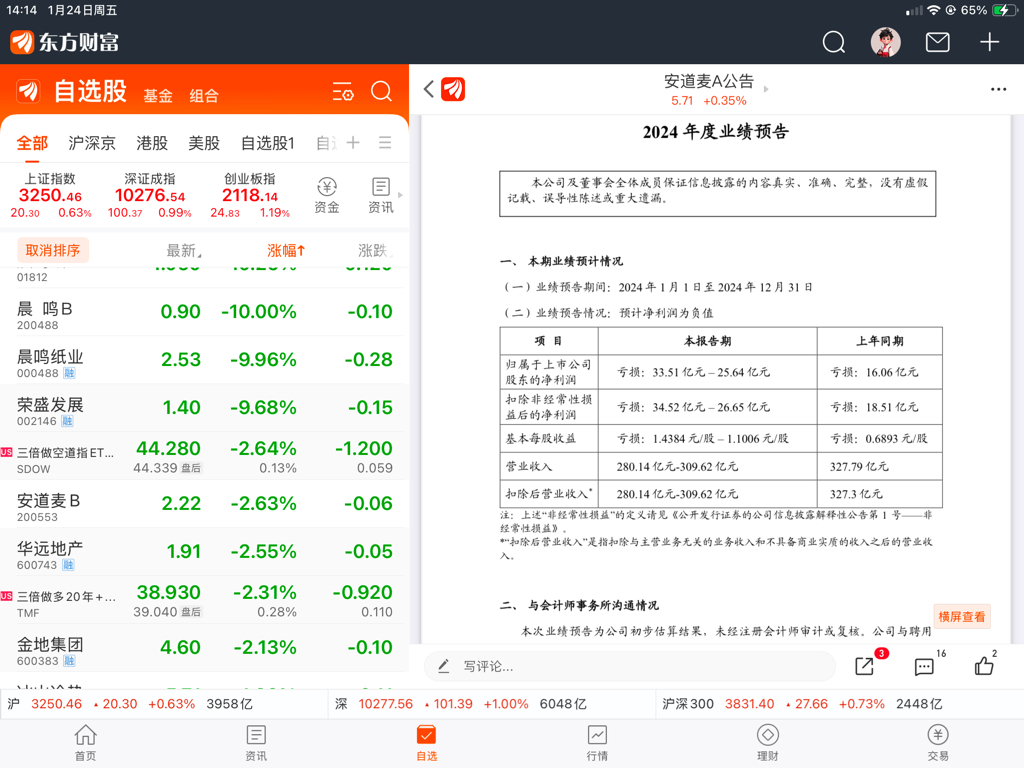Add new watchlist group plus
The height and width of the screenshot is (768, 1024).
pos(353,142)
